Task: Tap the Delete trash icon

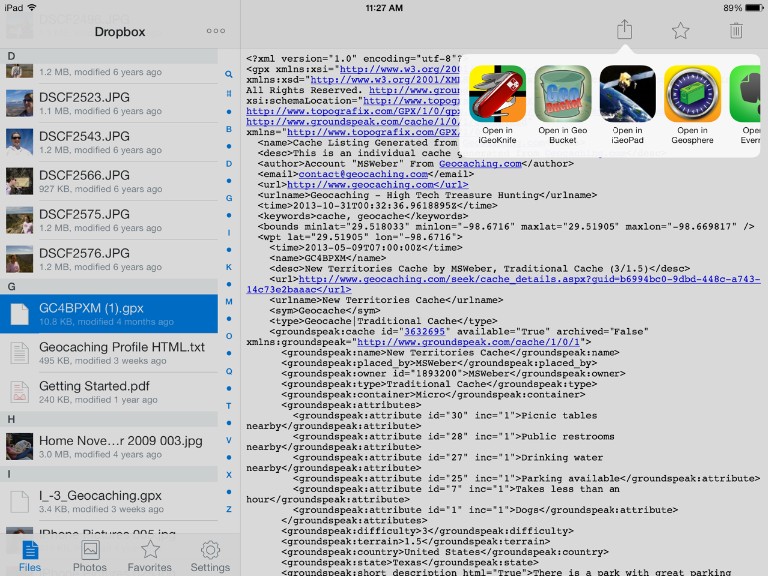Action: coord(736,30)
